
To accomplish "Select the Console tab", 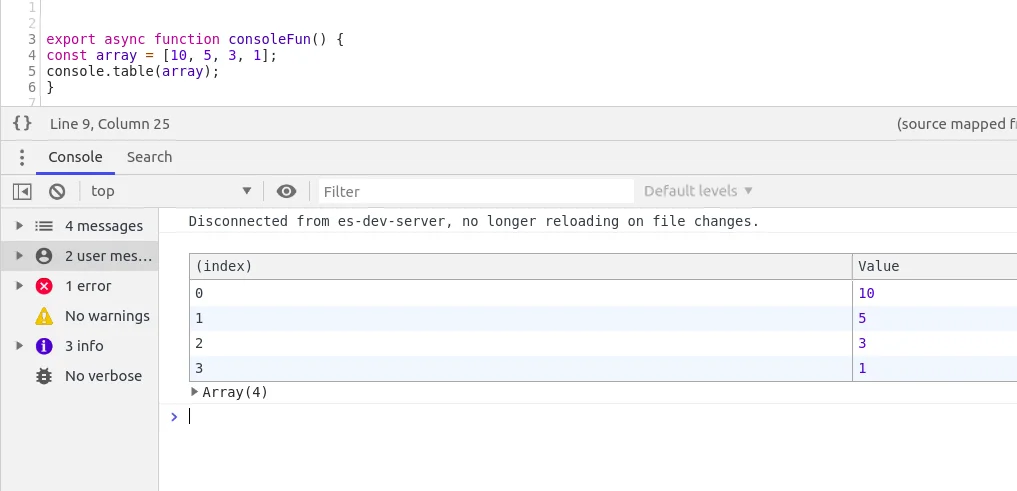I will tap(75, 157).
